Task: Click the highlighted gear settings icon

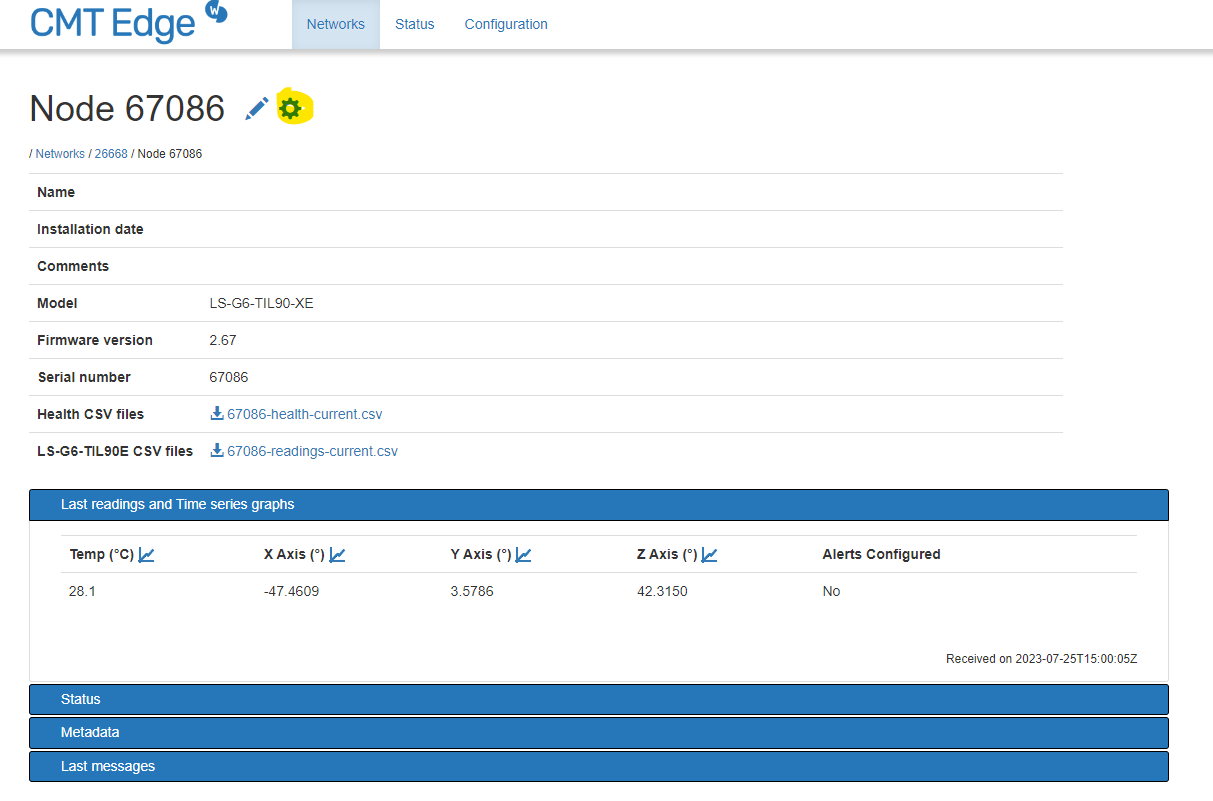Action: pyautogui.click(x=291, y=107)
